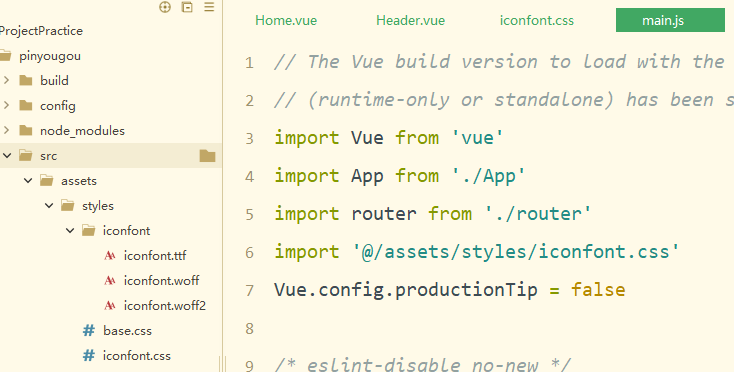The image size is (734, 372).
Task: Click the font icon beside iconfont.ttf
Action: point(110,255)
